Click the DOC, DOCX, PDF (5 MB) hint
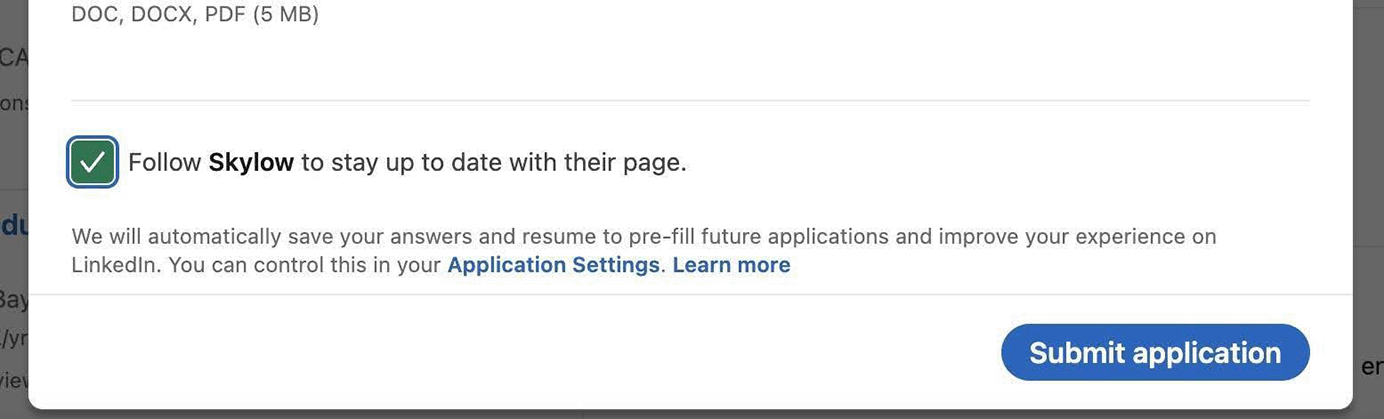Viewport: 1384px width, 419px height. 195,16
